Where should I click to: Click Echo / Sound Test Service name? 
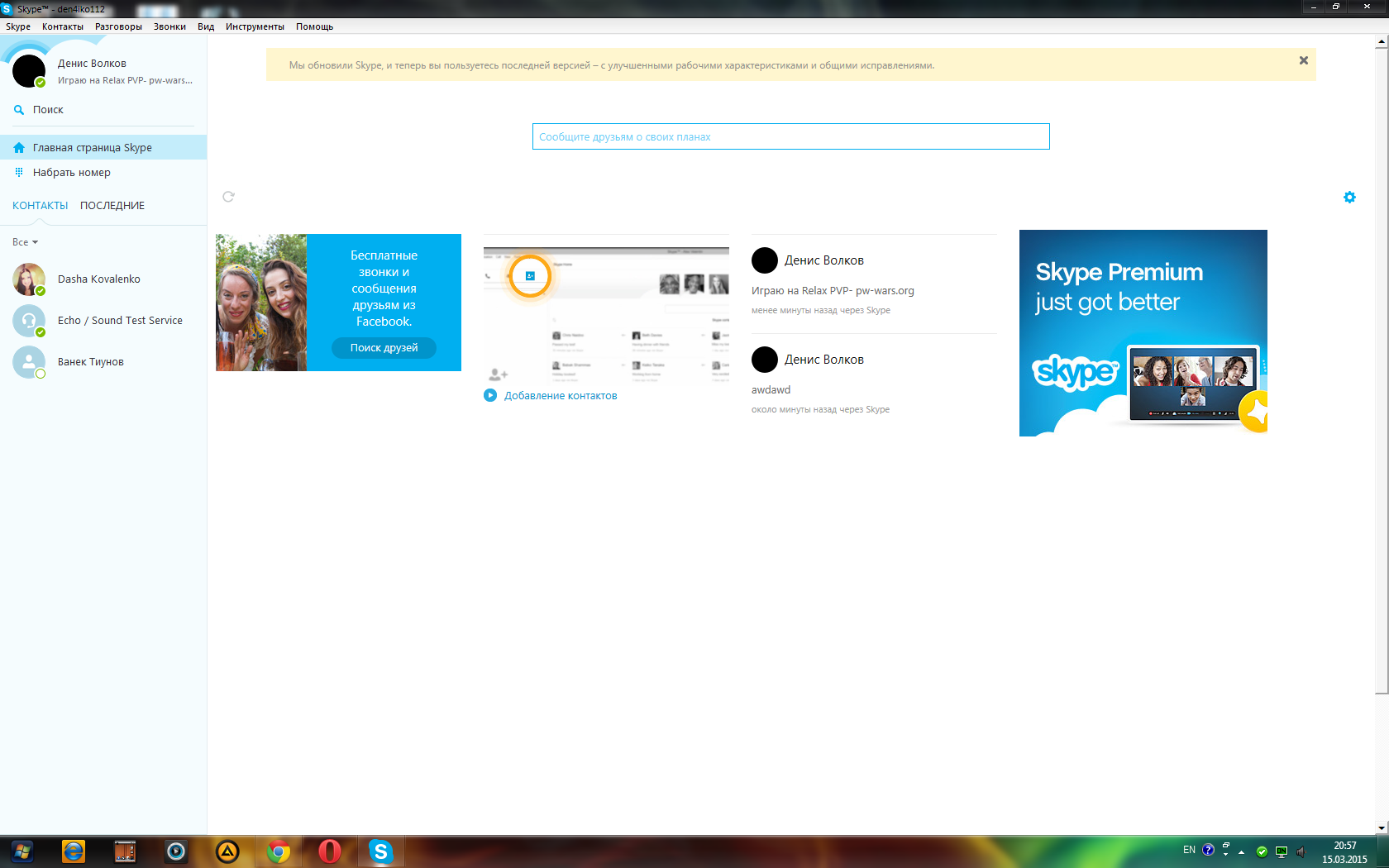tap(120, 321)
